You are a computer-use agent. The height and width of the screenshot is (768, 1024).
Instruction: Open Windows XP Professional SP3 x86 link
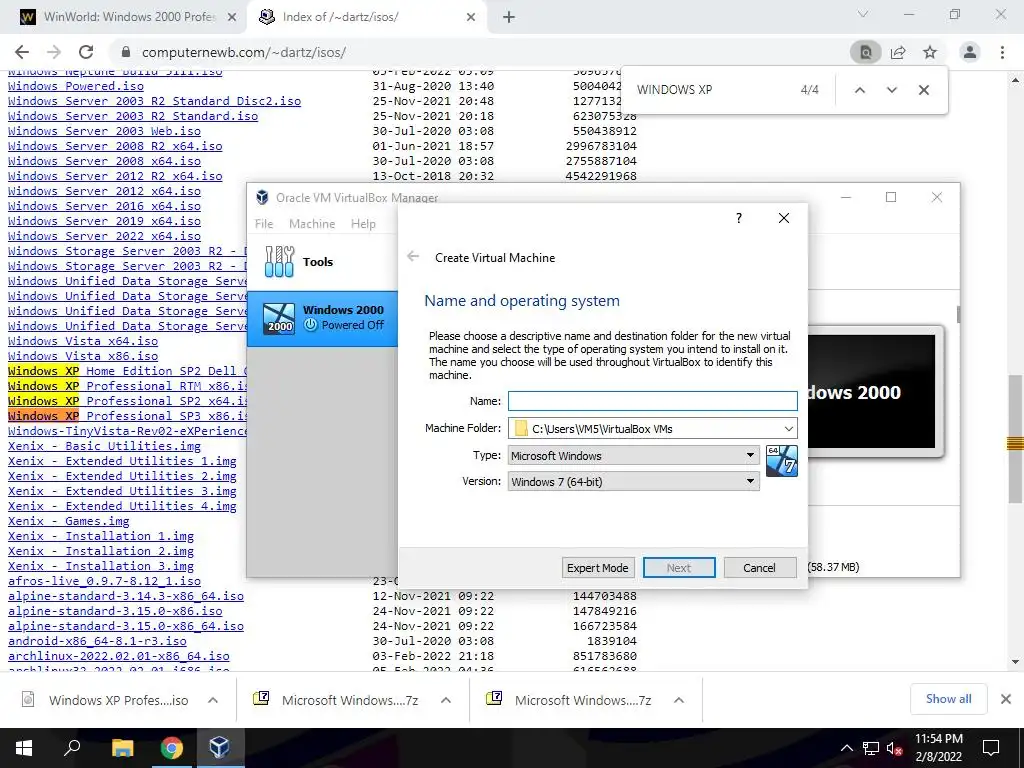point(128,416)
